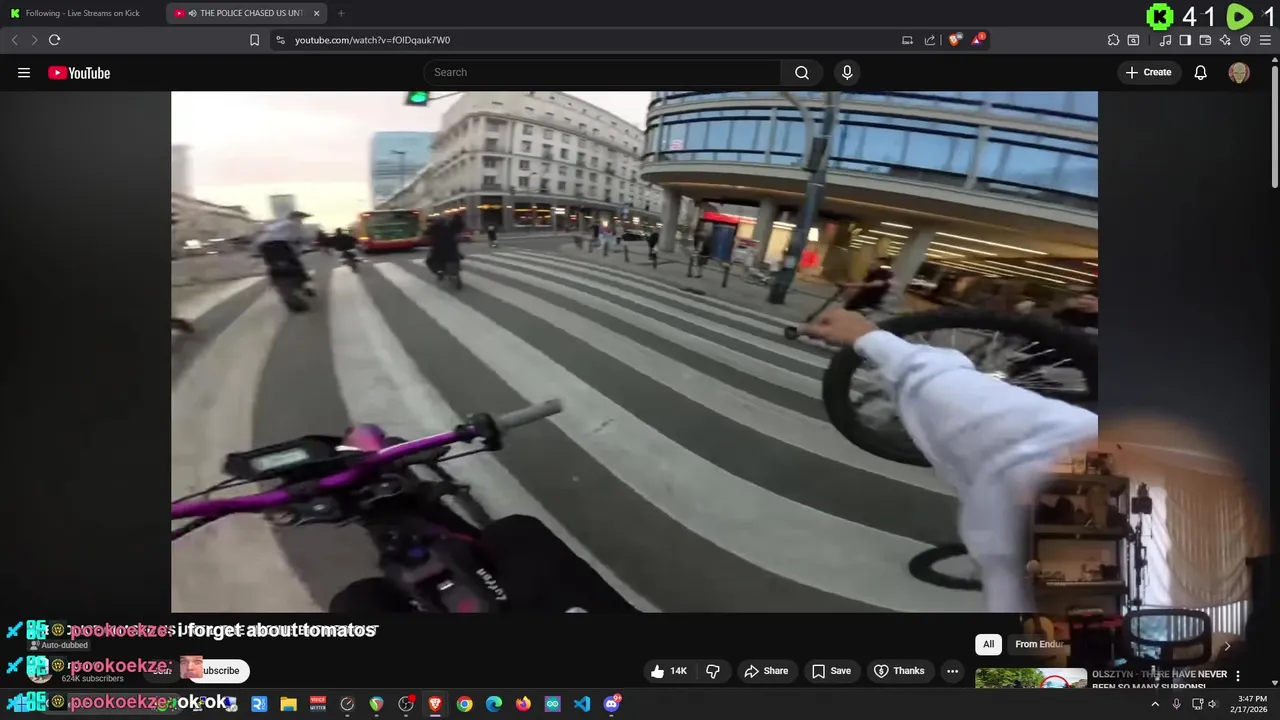The width and height of the screenshot is (1280, 720).
Task: Expand the chips row with the right chevron
Action: point(1227,645)
